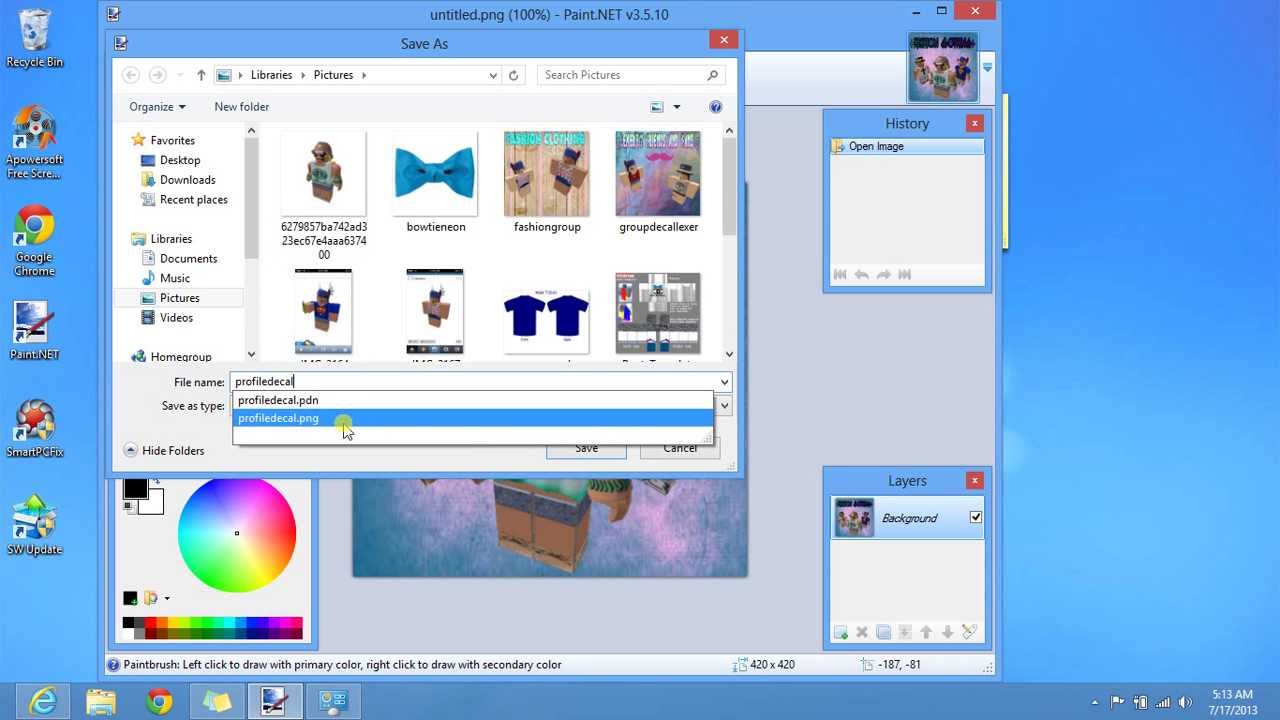Open Internet Explorer from taskbar
The height and width of the screenshot is (720, 1280).
point(43,701)
